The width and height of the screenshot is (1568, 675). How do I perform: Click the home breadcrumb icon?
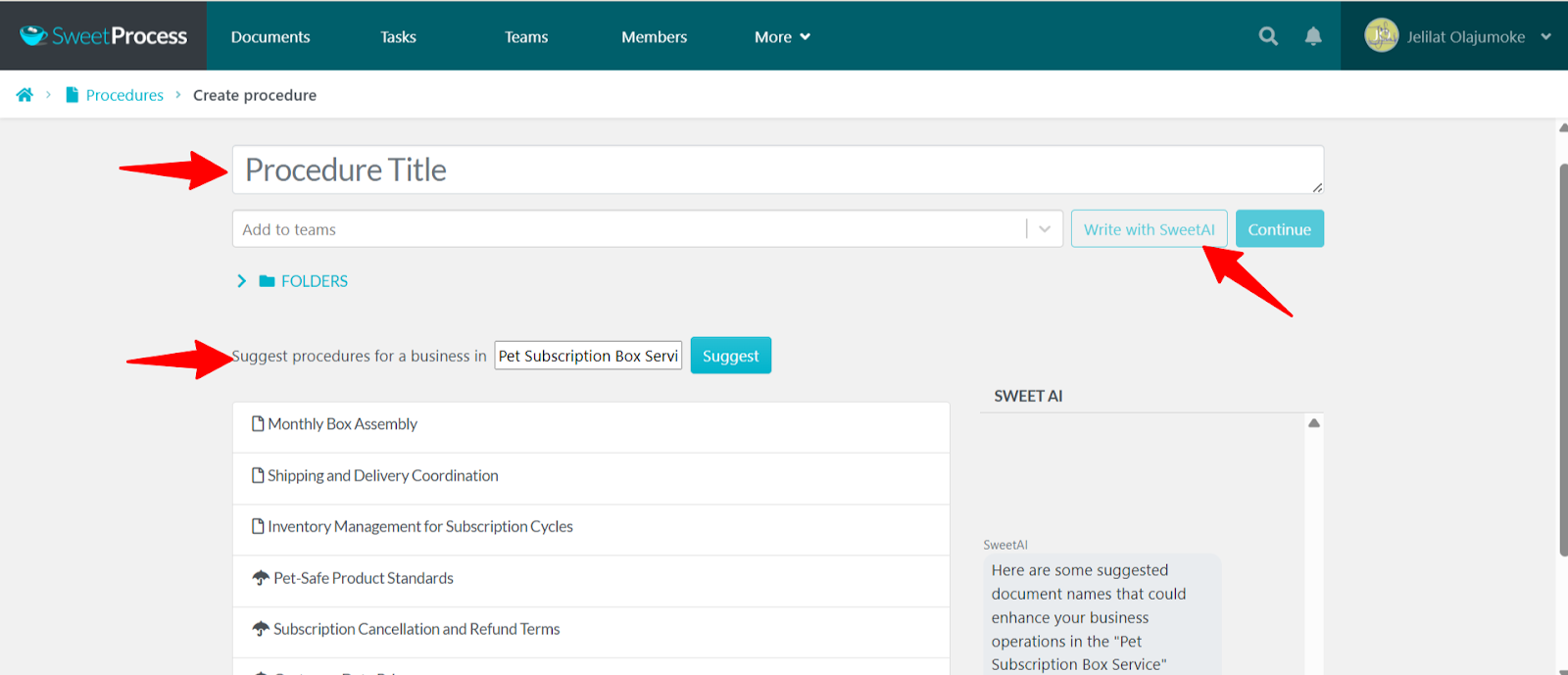24,95
